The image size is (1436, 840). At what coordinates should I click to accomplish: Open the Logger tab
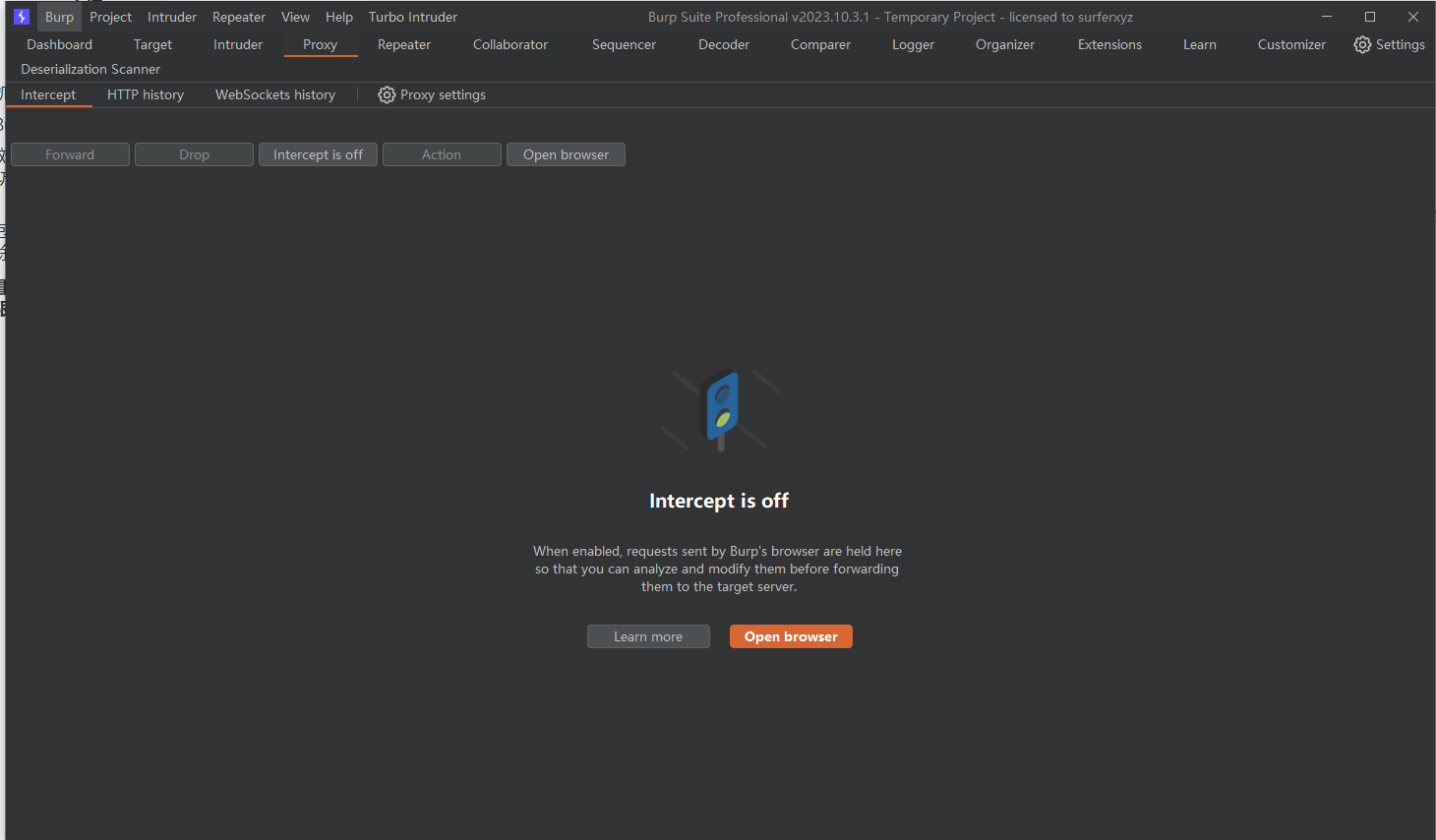[913, 44]
